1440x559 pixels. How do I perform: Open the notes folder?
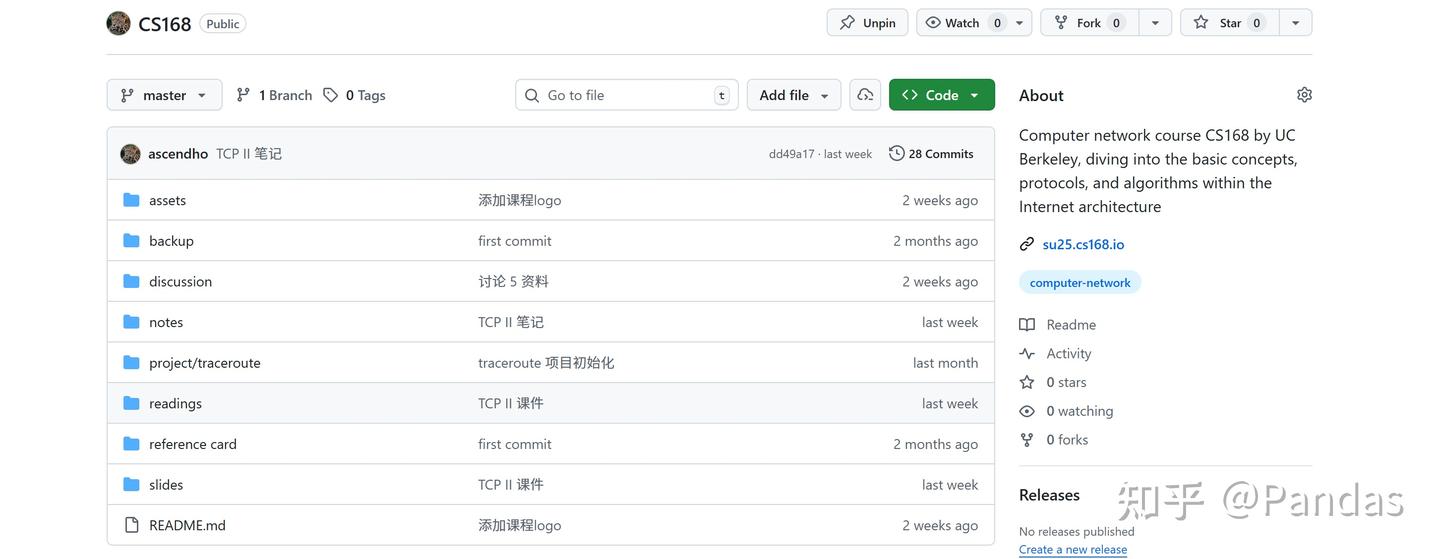[166, 322]
